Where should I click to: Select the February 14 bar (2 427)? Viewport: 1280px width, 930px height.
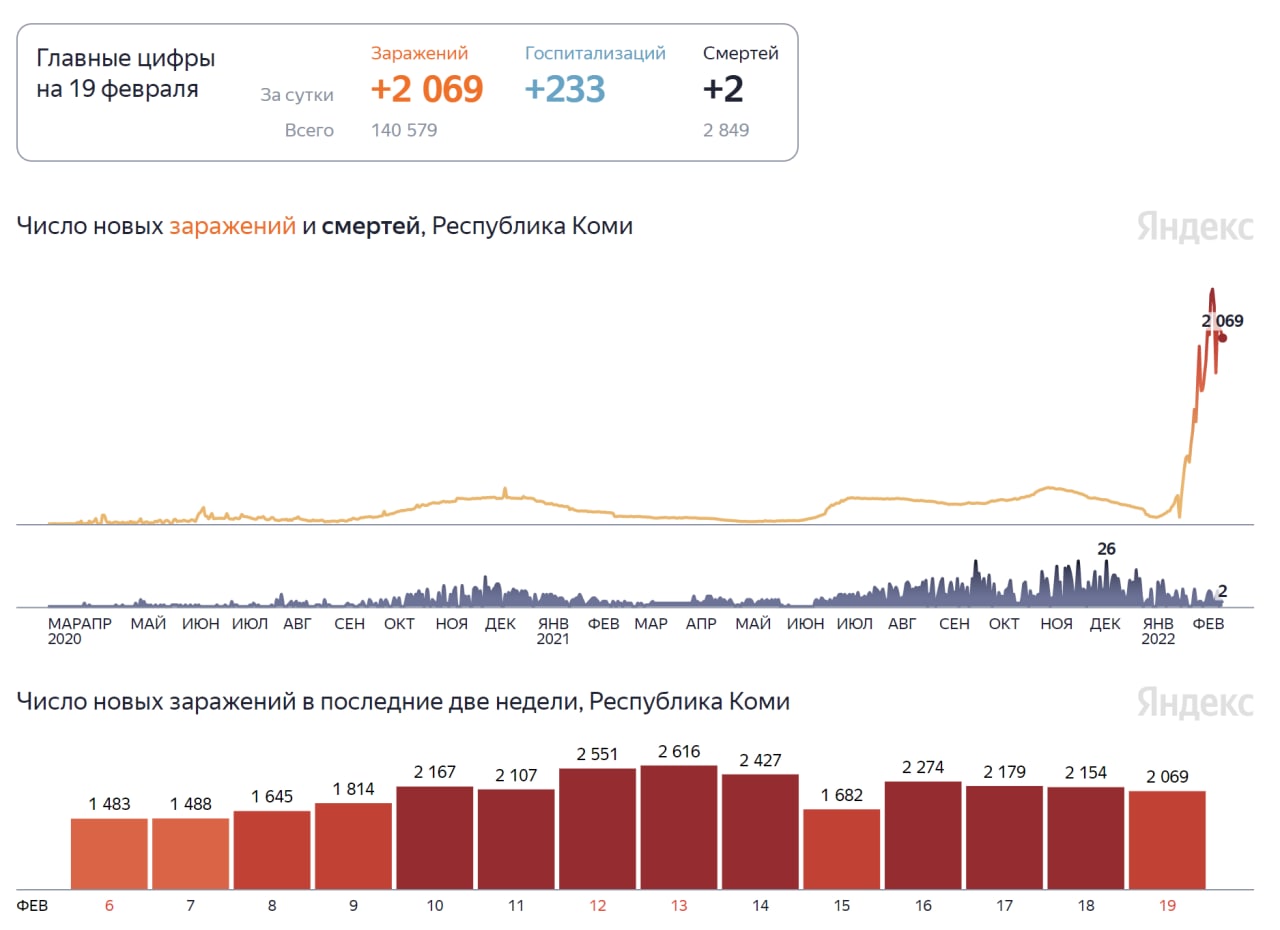(x=760, y=831)
